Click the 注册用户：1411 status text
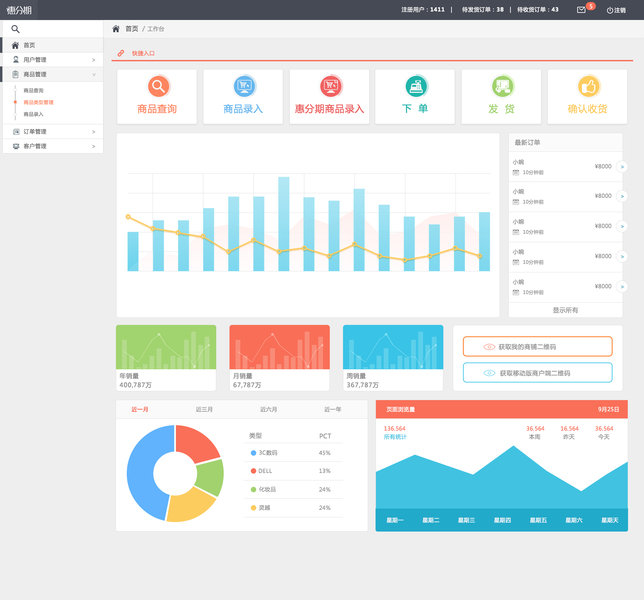644x600 pixels. point(423,9)
